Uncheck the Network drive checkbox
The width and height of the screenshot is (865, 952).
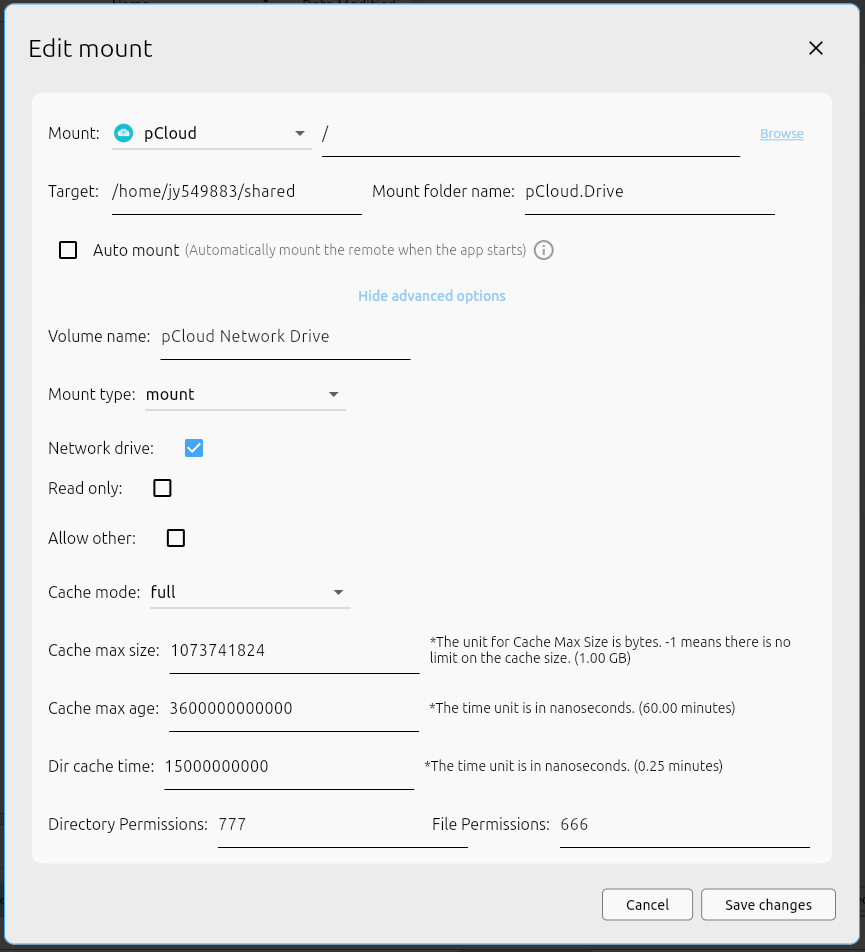[x=194, y=448]
